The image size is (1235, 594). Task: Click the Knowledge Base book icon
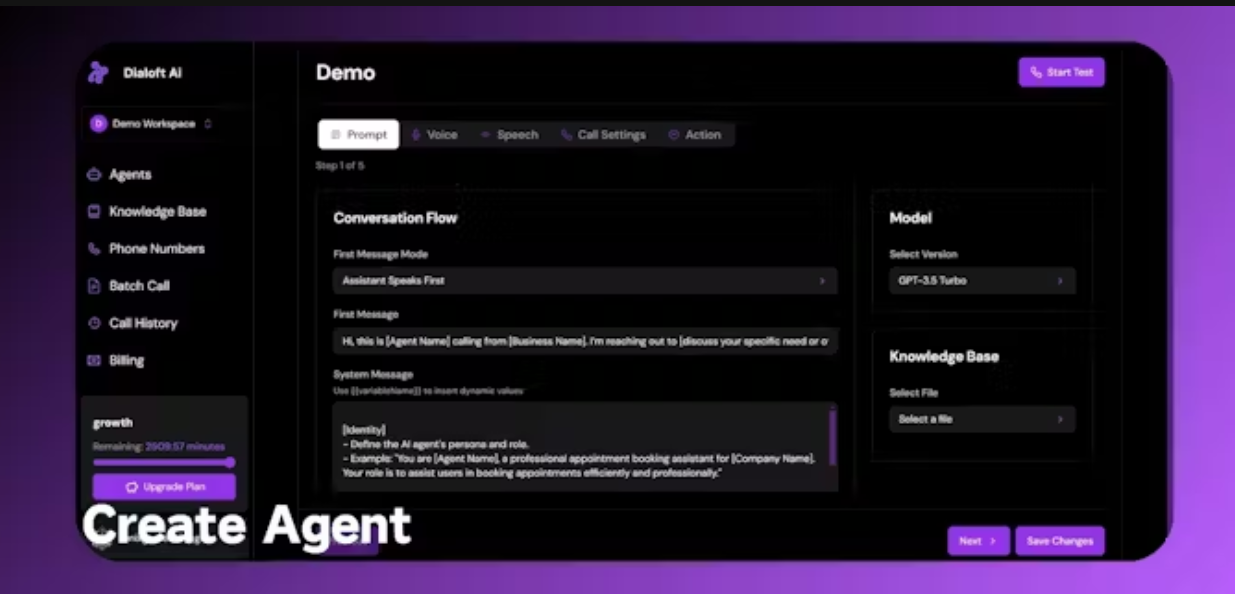click(x=94, y=212)
